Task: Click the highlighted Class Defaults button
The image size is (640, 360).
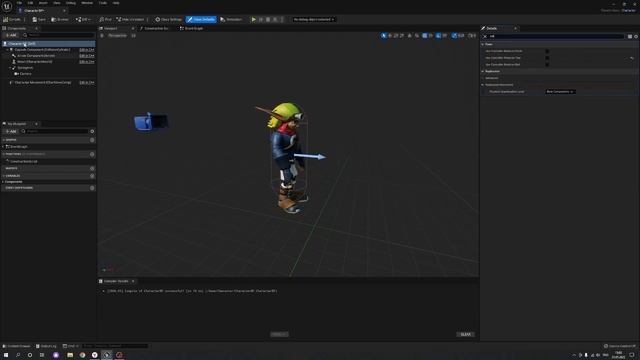Action: point(201,19)
